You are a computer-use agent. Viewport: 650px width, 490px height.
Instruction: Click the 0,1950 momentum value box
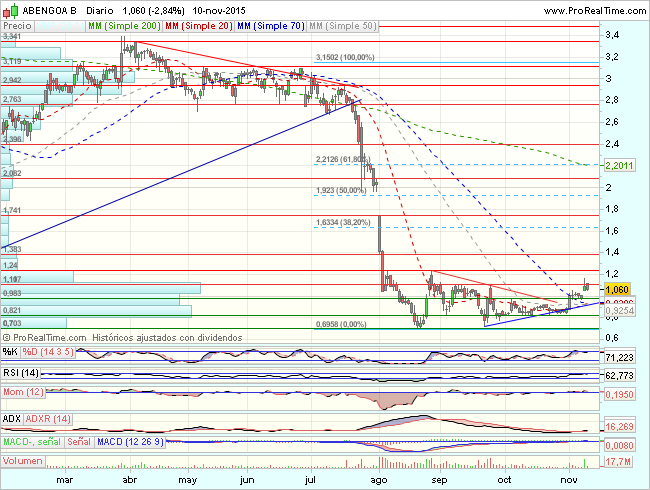click(619, 395)
